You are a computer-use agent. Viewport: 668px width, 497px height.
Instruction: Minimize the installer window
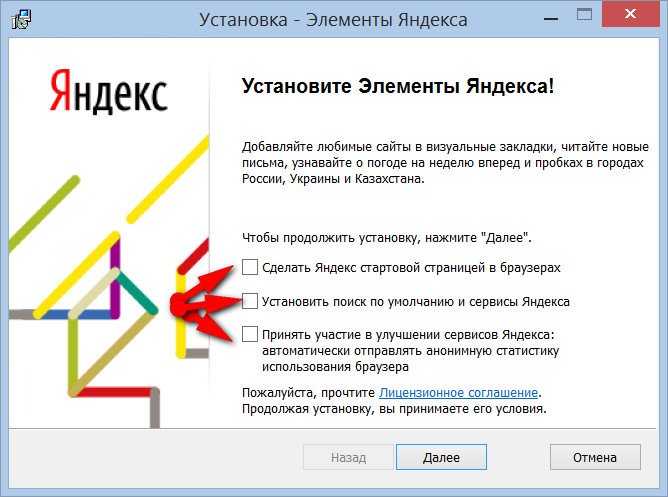point(551,19)
